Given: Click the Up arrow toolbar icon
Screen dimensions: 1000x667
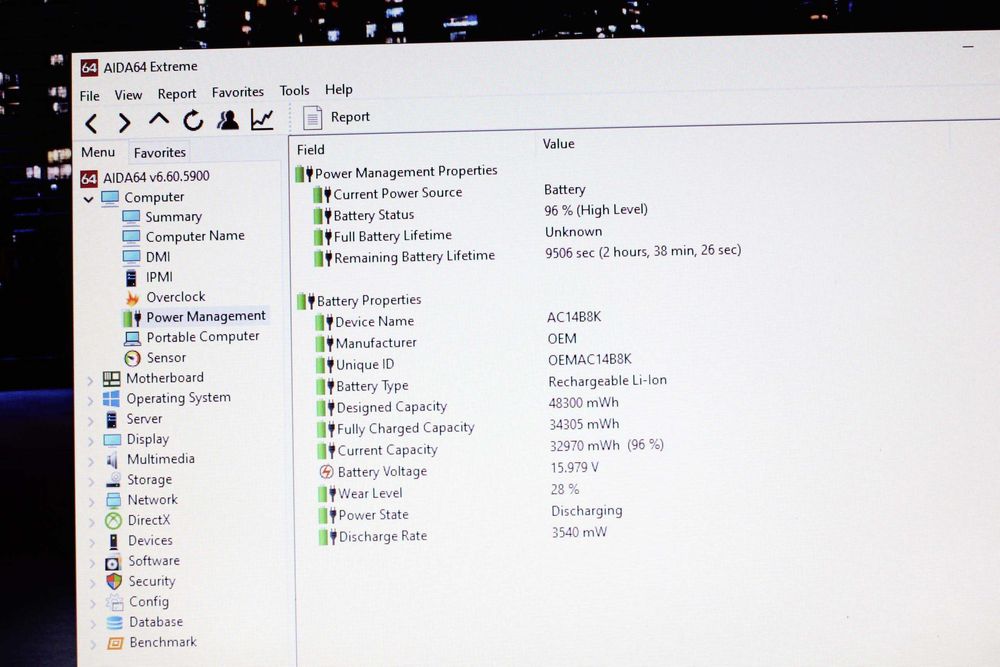Looking at the screenshot, I should coord(159,119).
